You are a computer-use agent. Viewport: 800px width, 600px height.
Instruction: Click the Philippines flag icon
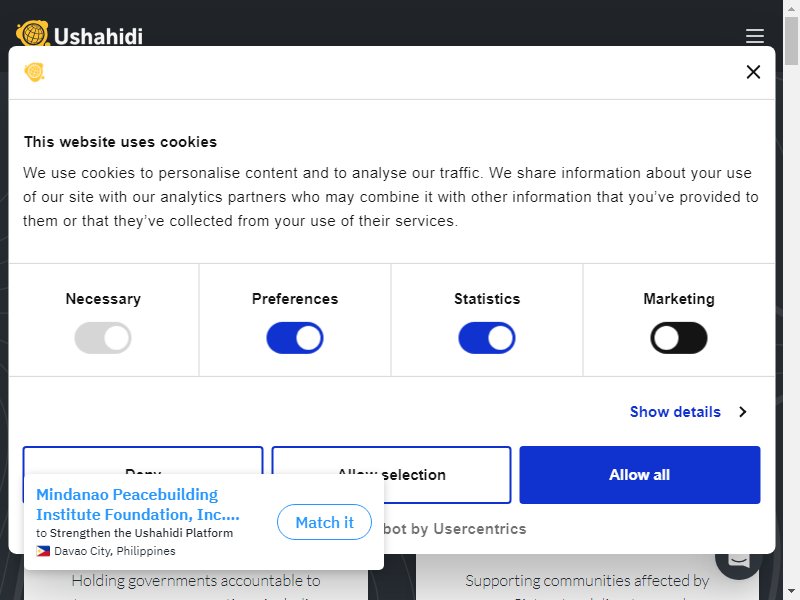43,551
